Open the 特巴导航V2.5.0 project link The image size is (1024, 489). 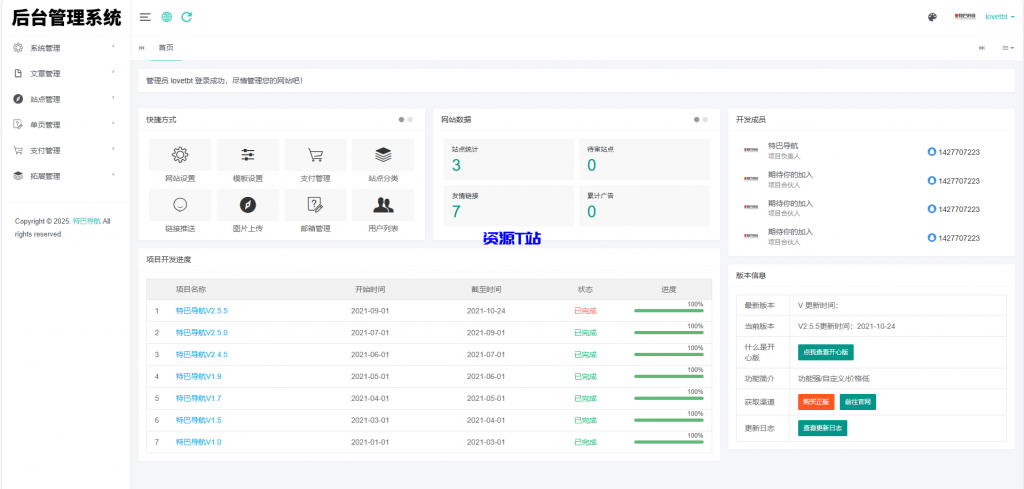click(202, 333)
